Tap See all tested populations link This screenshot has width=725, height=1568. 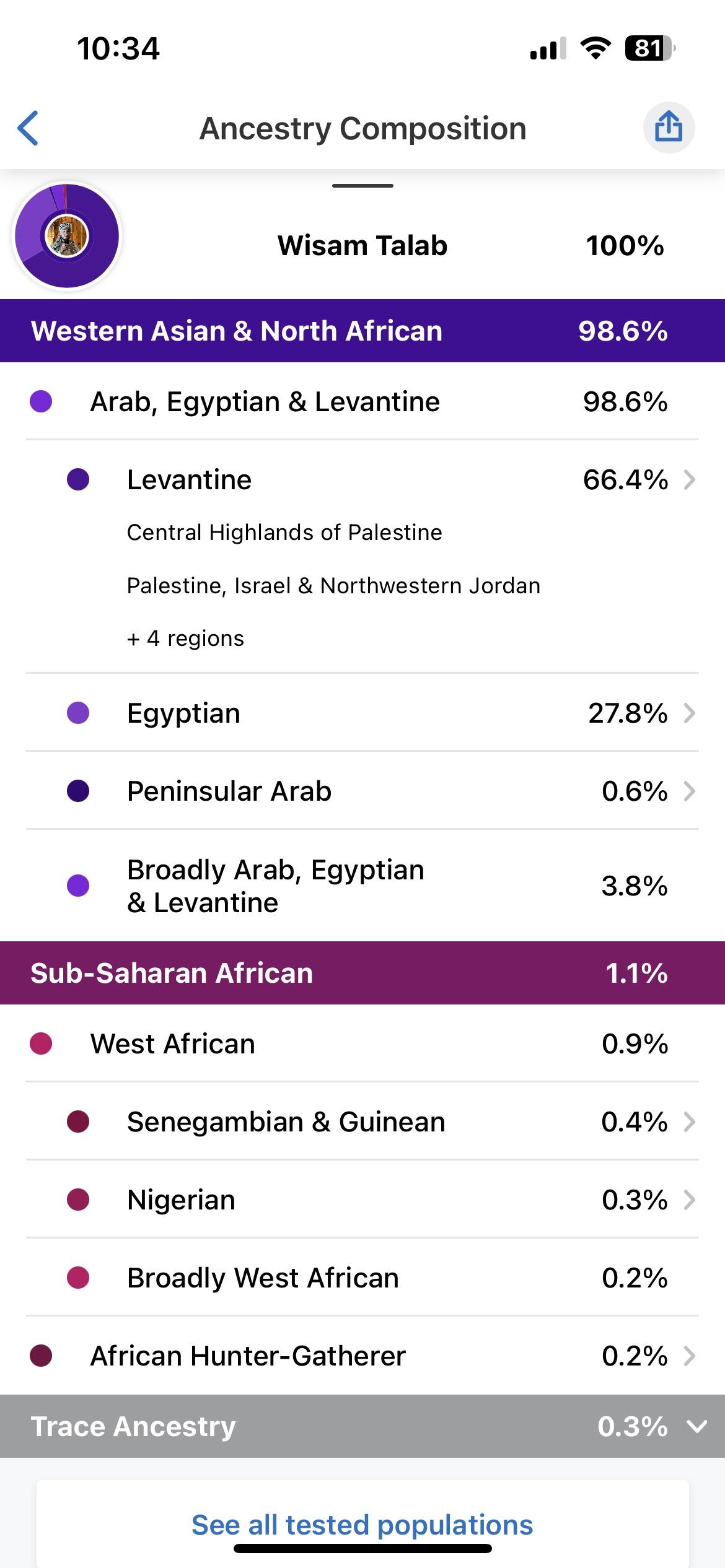362,1525
